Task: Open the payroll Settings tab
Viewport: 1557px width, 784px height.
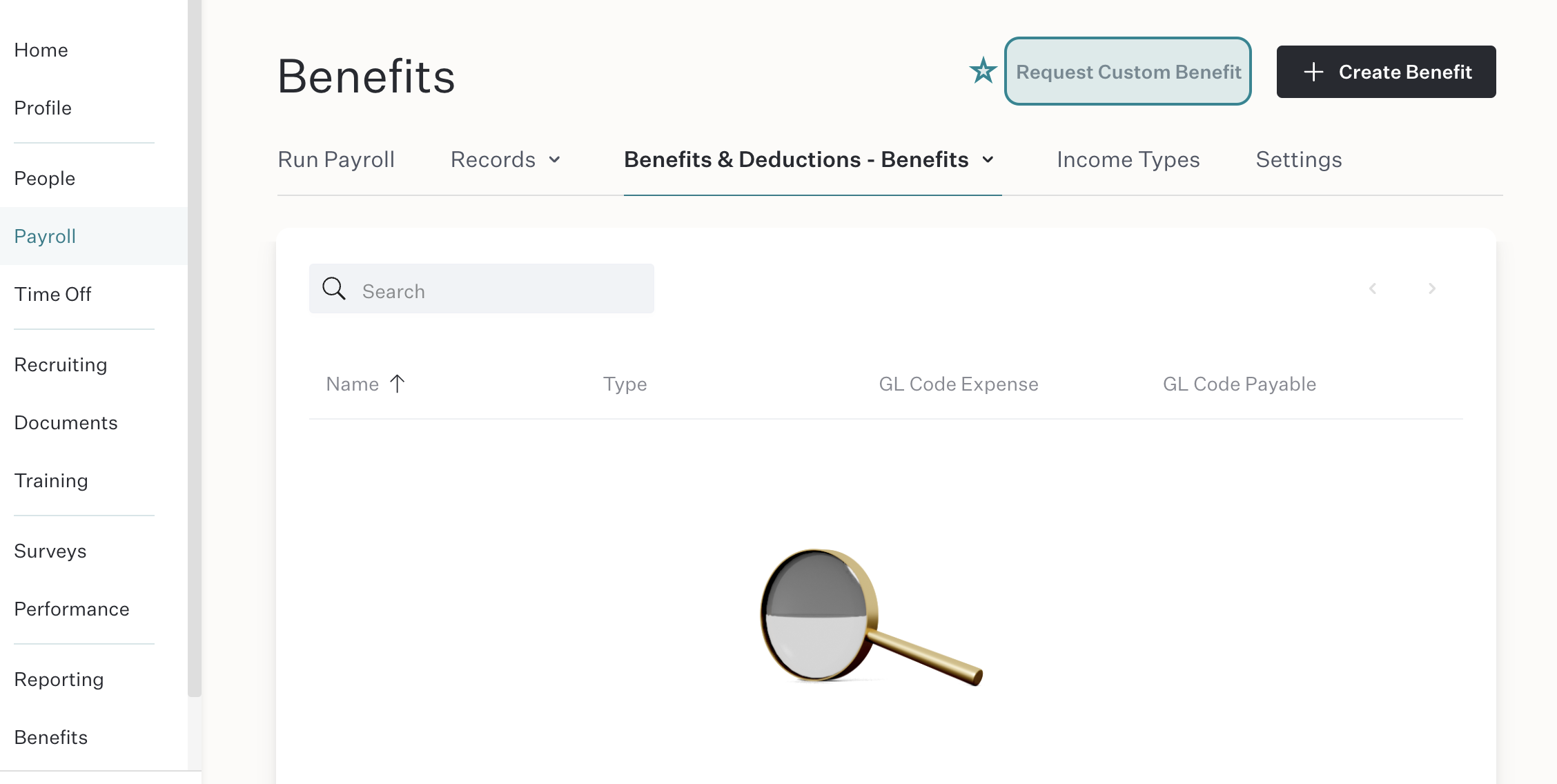Action: coord(1299,160)
